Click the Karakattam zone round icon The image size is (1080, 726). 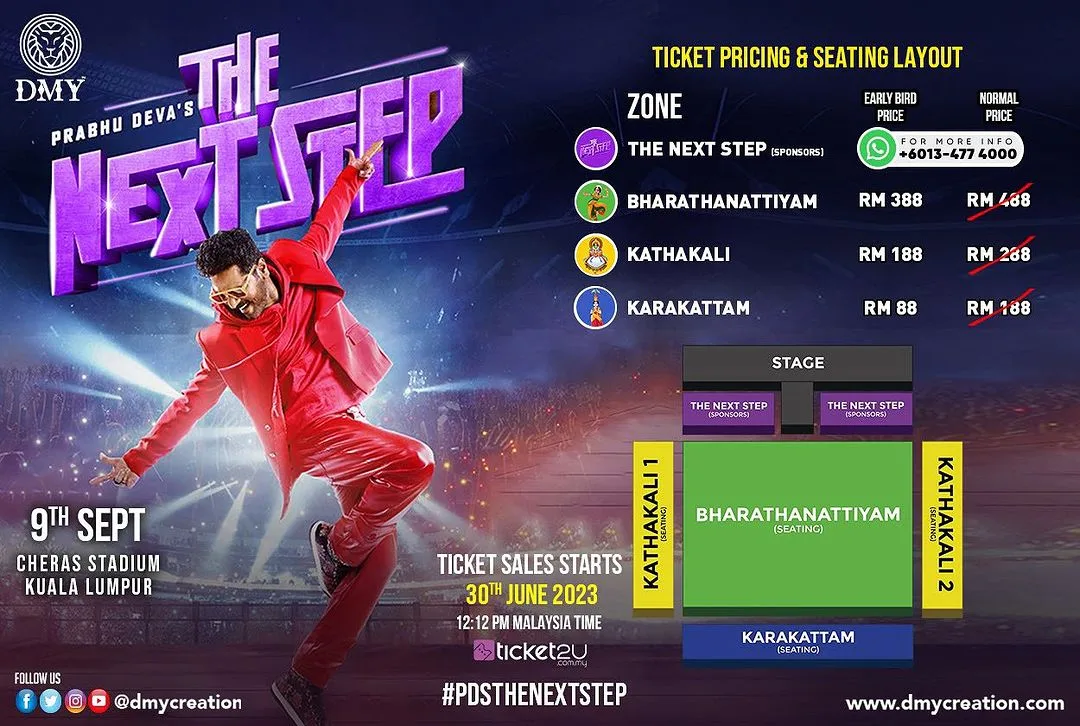[x=595, y=307]
